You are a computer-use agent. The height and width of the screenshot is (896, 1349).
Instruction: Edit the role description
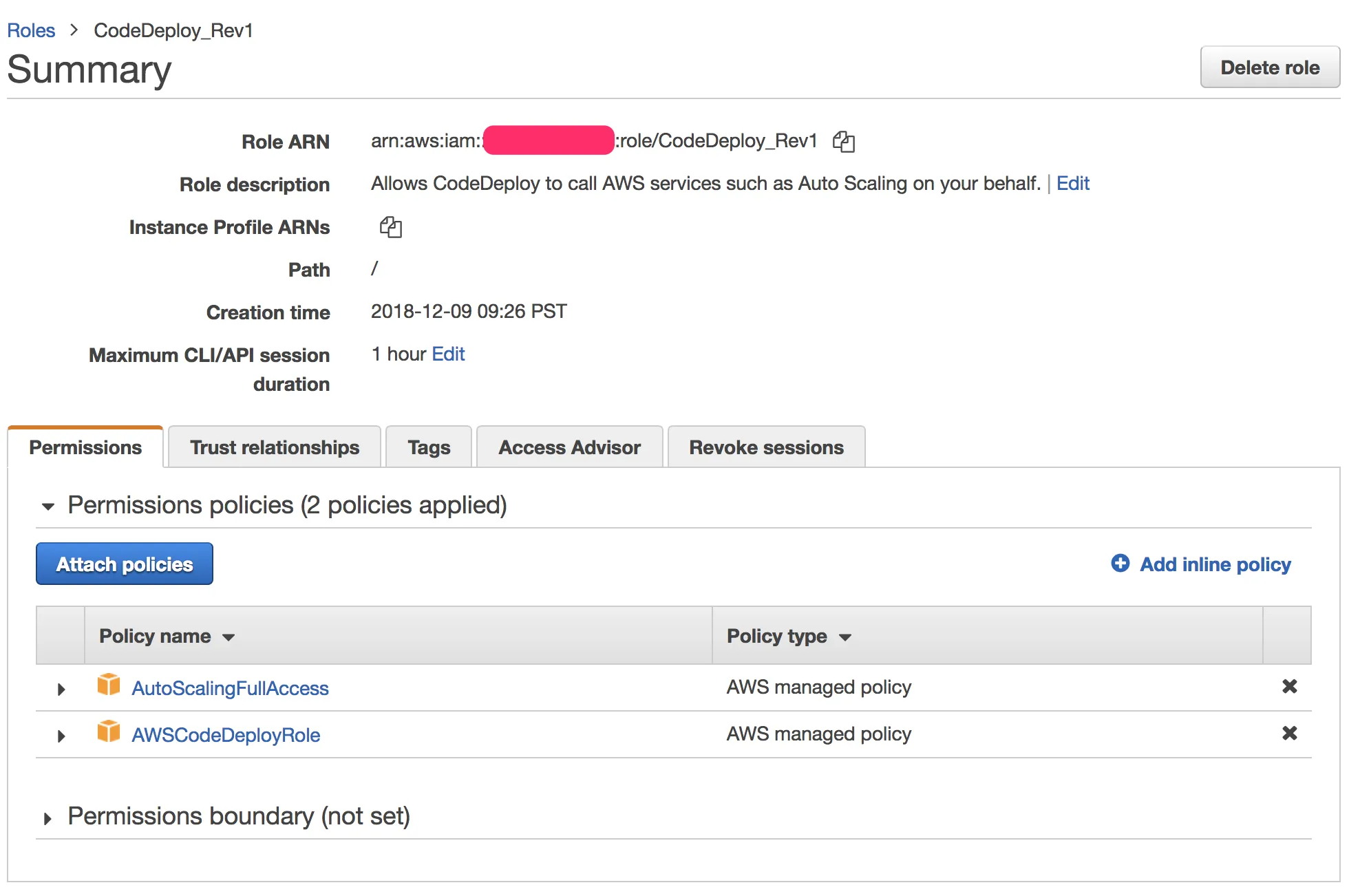pos(1072,184)
